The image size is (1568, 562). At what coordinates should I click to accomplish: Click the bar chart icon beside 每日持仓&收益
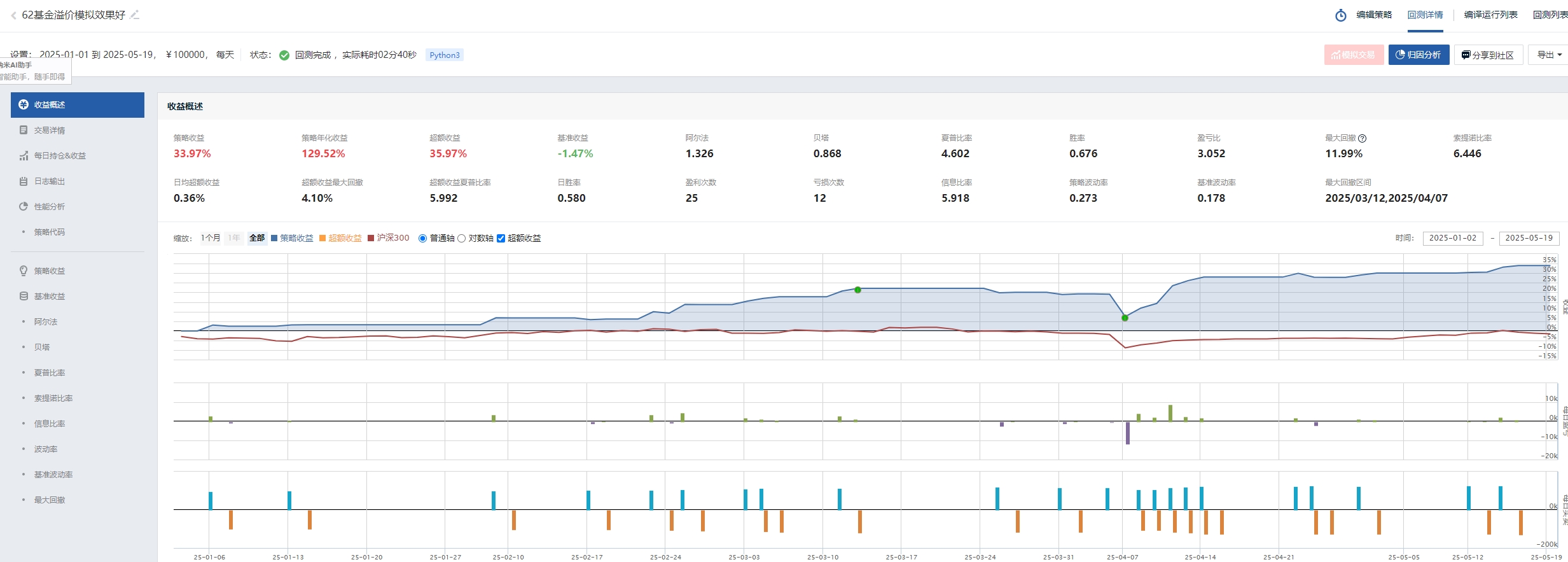(x=24, y=156)
